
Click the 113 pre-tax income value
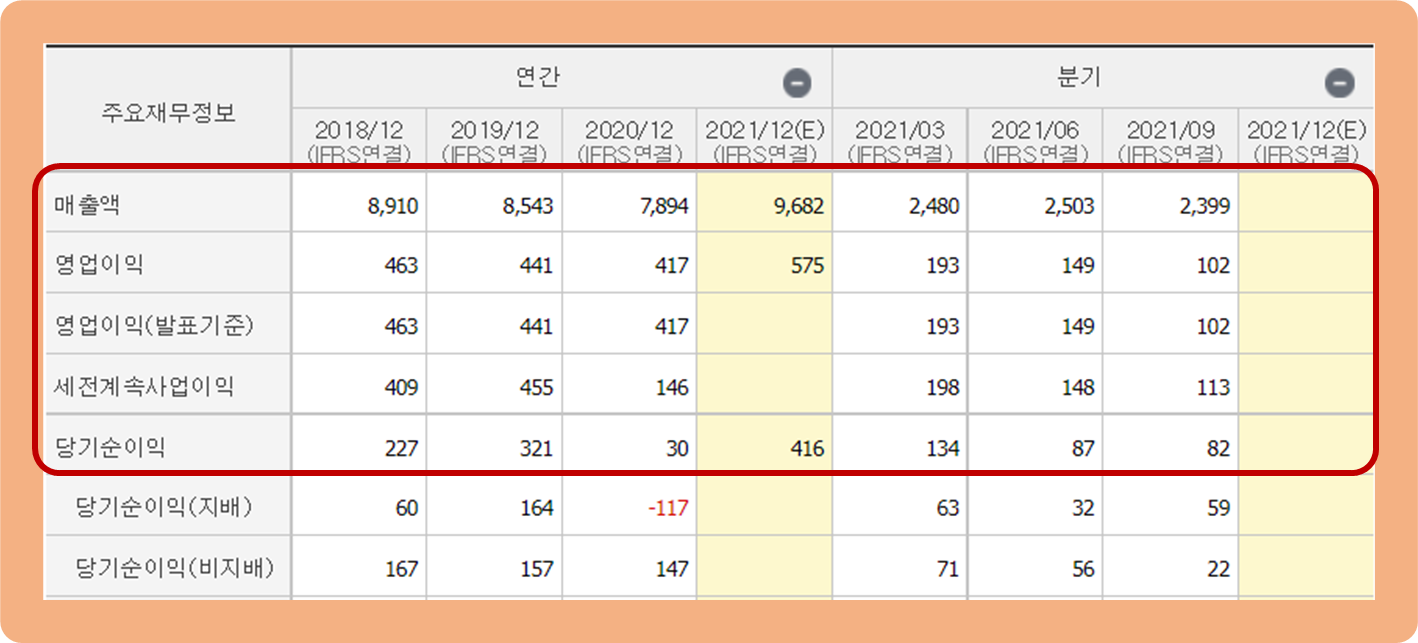pos(1213,387)
